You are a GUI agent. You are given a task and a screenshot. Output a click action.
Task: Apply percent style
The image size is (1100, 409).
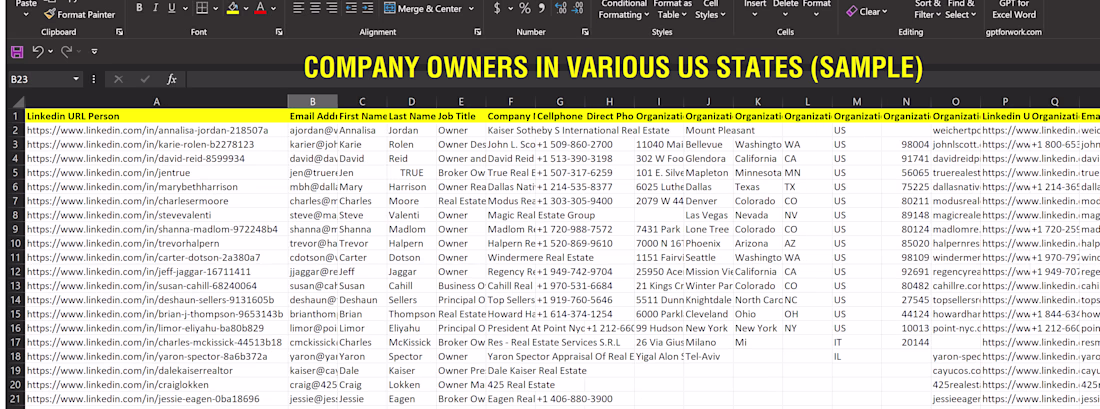525,8
